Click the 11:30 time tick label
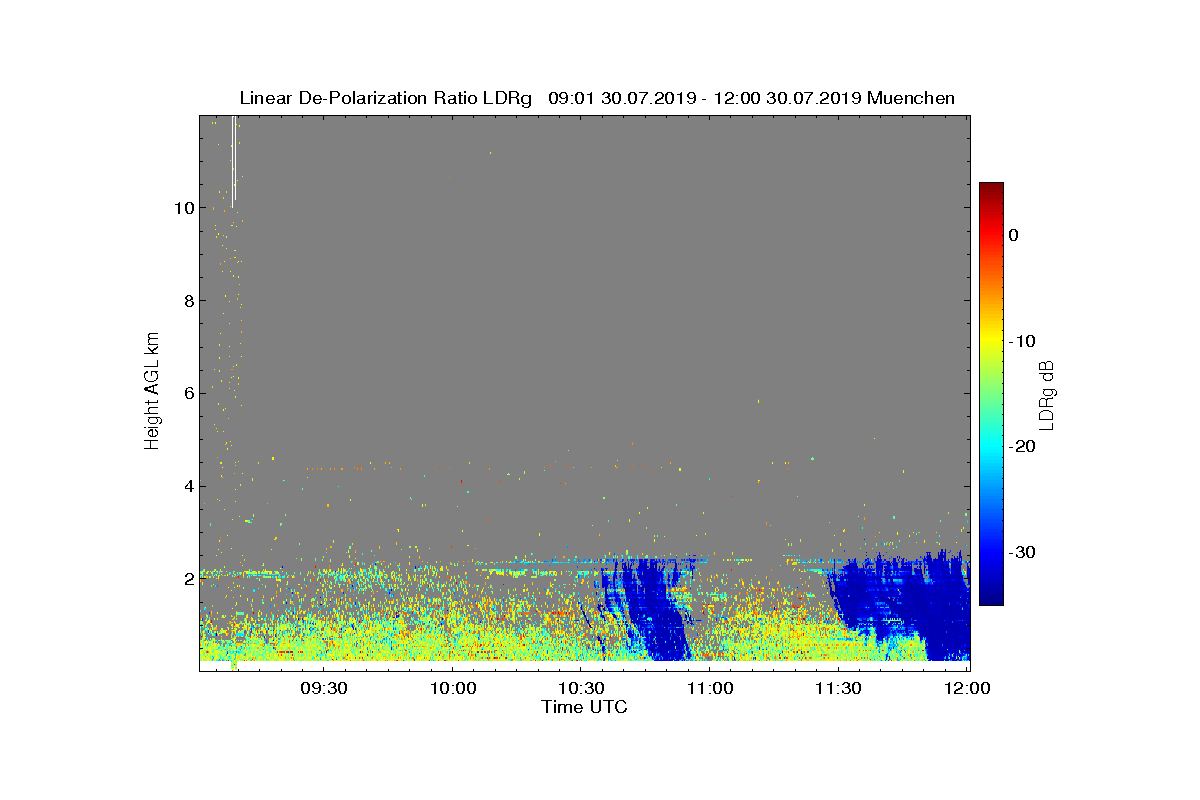This screenshot has width=1200, height=800. 839,689
